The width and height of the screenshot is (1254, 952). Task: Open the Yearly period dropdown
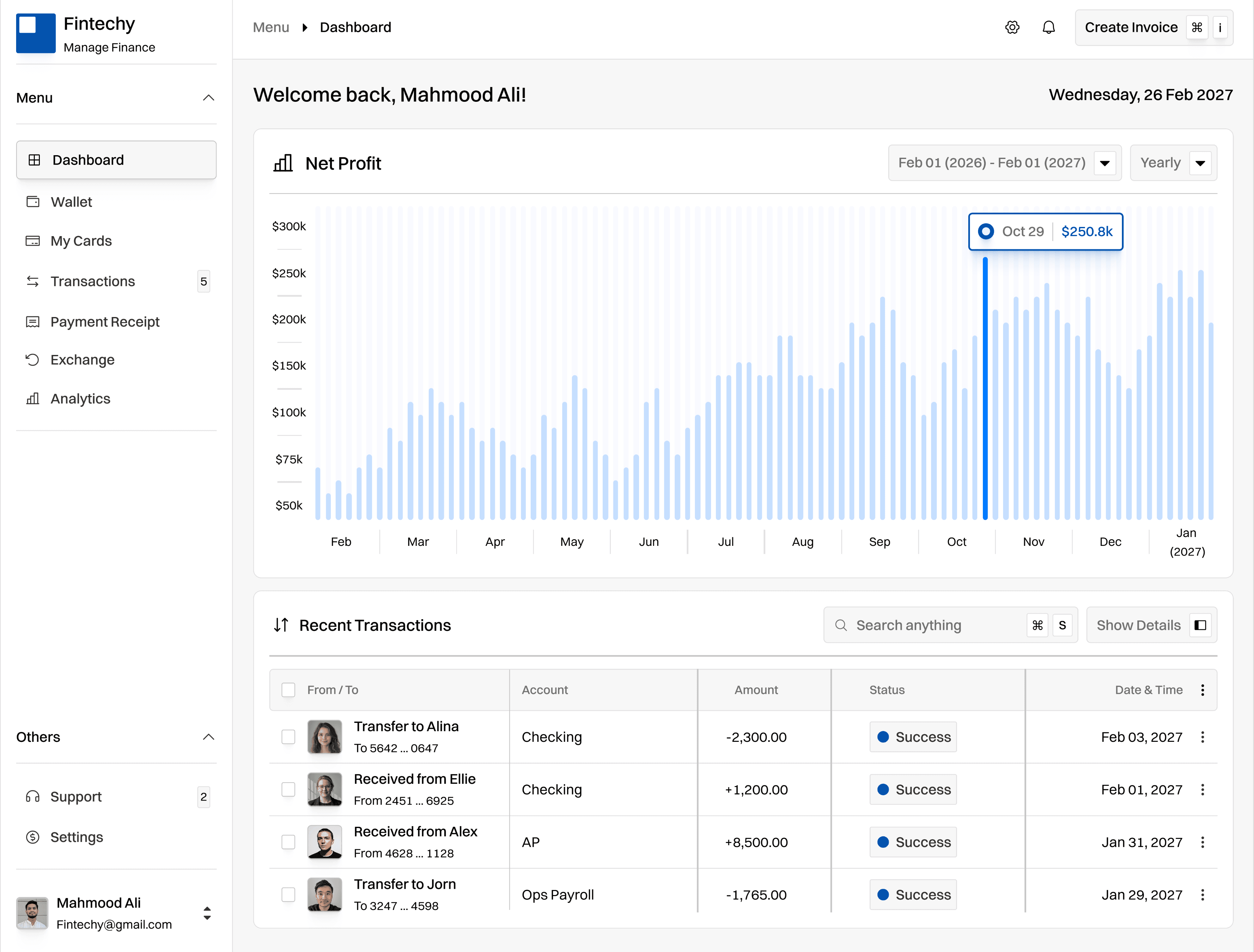click(x=1200, y=163)
